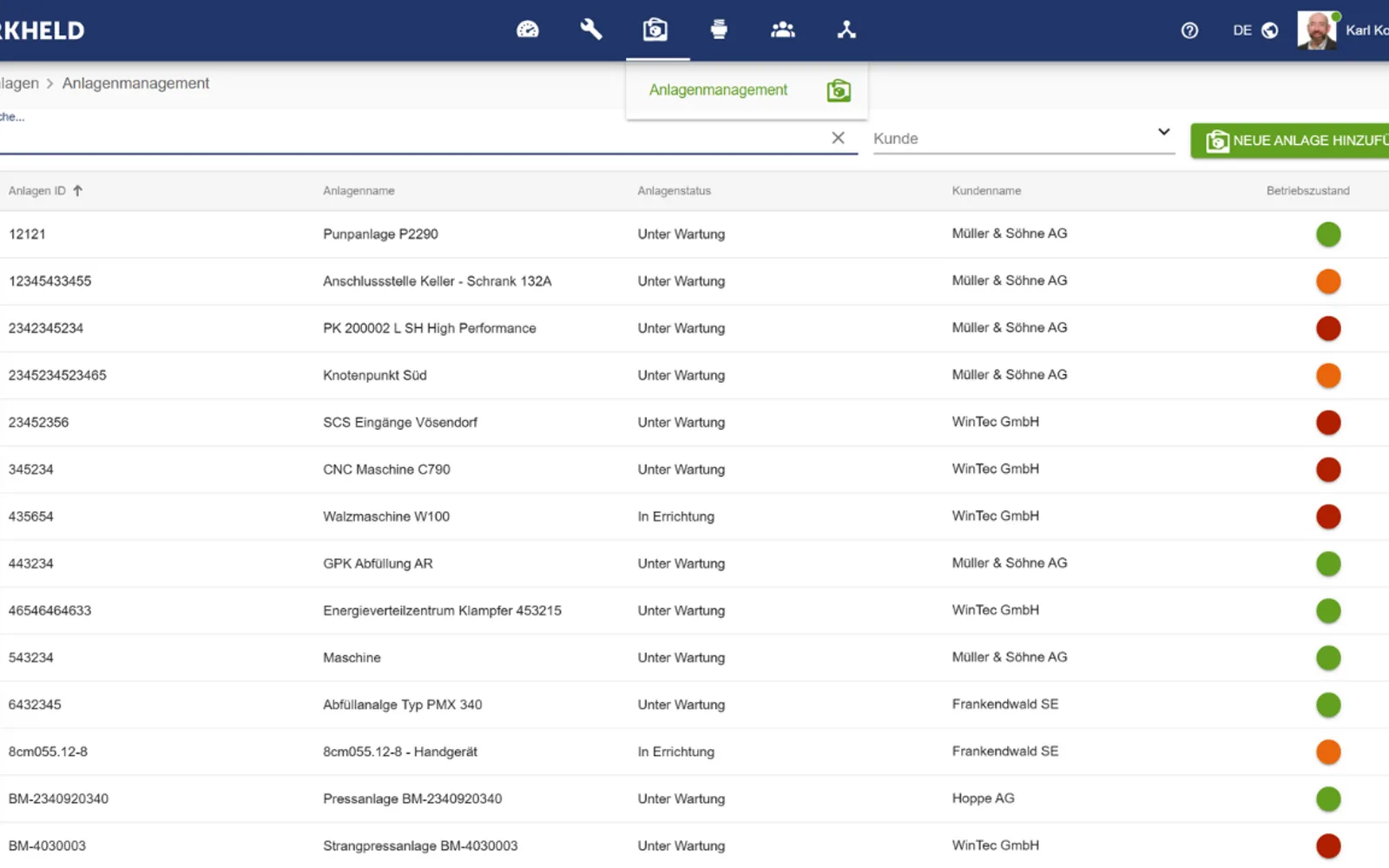Click green status dot for GPK Abfüllung AR
1389x868 pixels.
click(x=1328, y=564)
